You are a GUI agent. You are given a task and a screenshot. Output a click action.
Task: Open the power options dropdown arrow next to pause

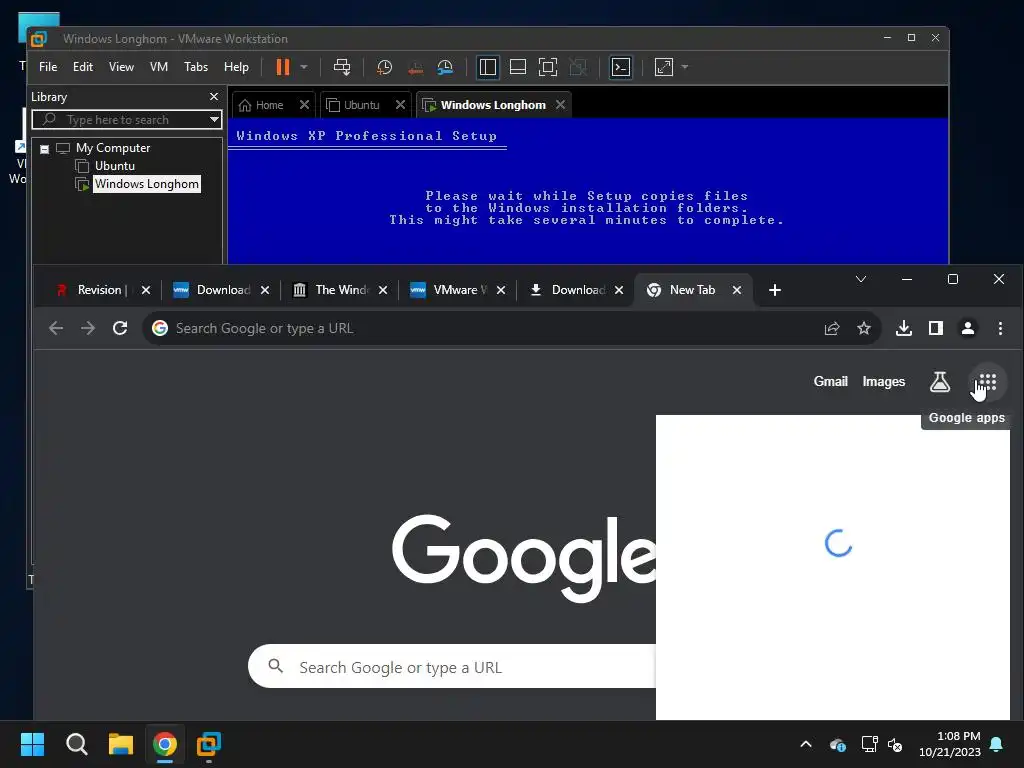pyautogui.click(x=304, y=67)
